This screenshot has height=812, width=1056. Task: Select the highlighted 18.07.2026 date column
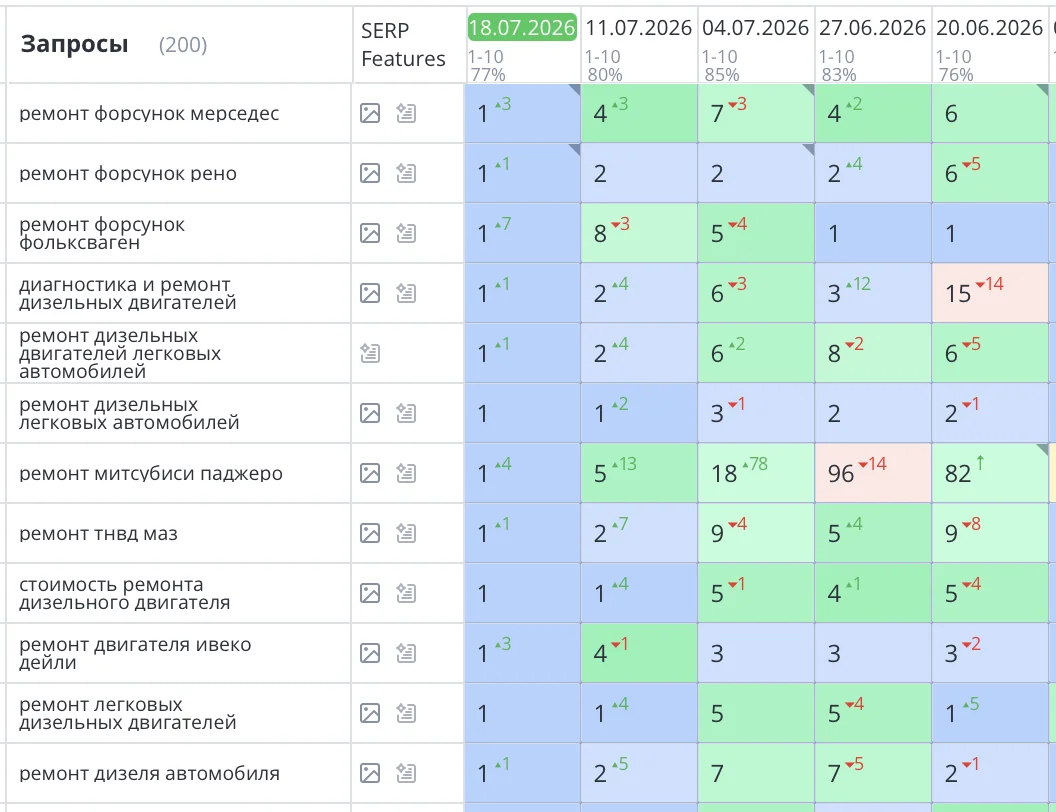[x=522, y=28]
